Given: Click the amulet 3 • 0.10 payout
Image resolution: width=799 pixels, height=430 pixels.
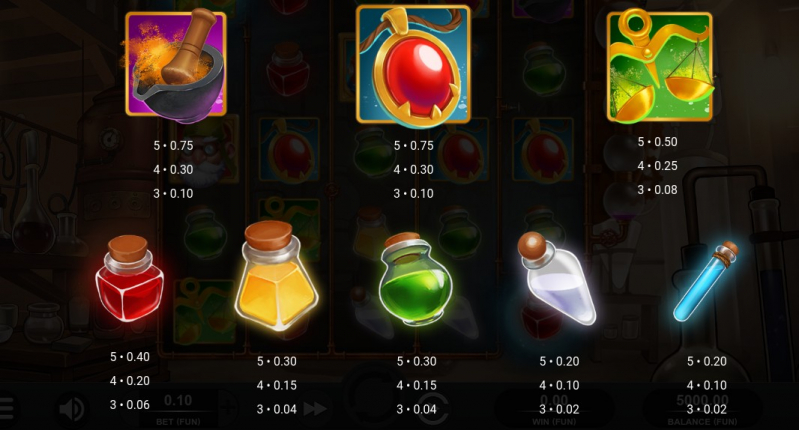Looking at the screenshot, I should point(413,194).
